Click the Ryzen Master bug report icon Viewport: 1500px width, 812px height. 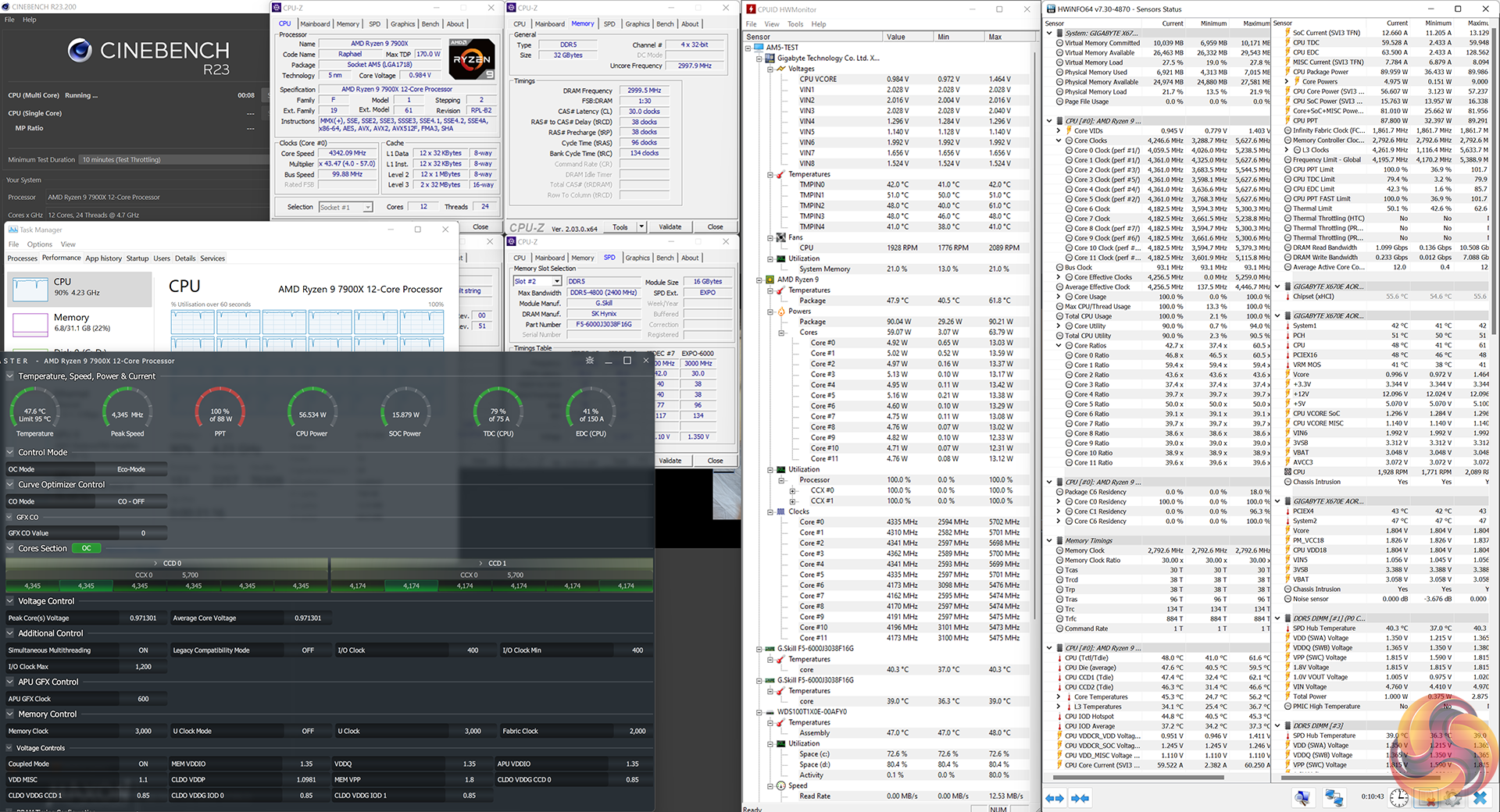589,361
